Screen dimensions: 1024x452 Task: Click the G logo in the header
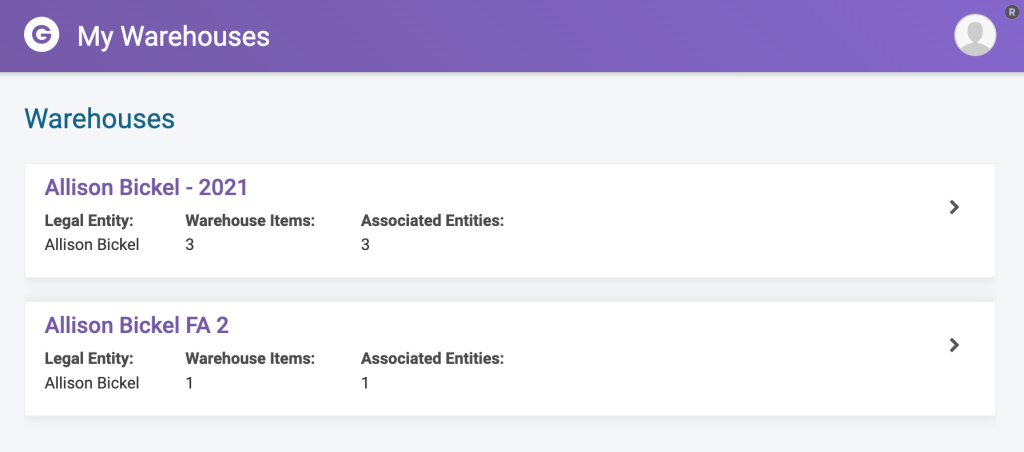[42, 34]
